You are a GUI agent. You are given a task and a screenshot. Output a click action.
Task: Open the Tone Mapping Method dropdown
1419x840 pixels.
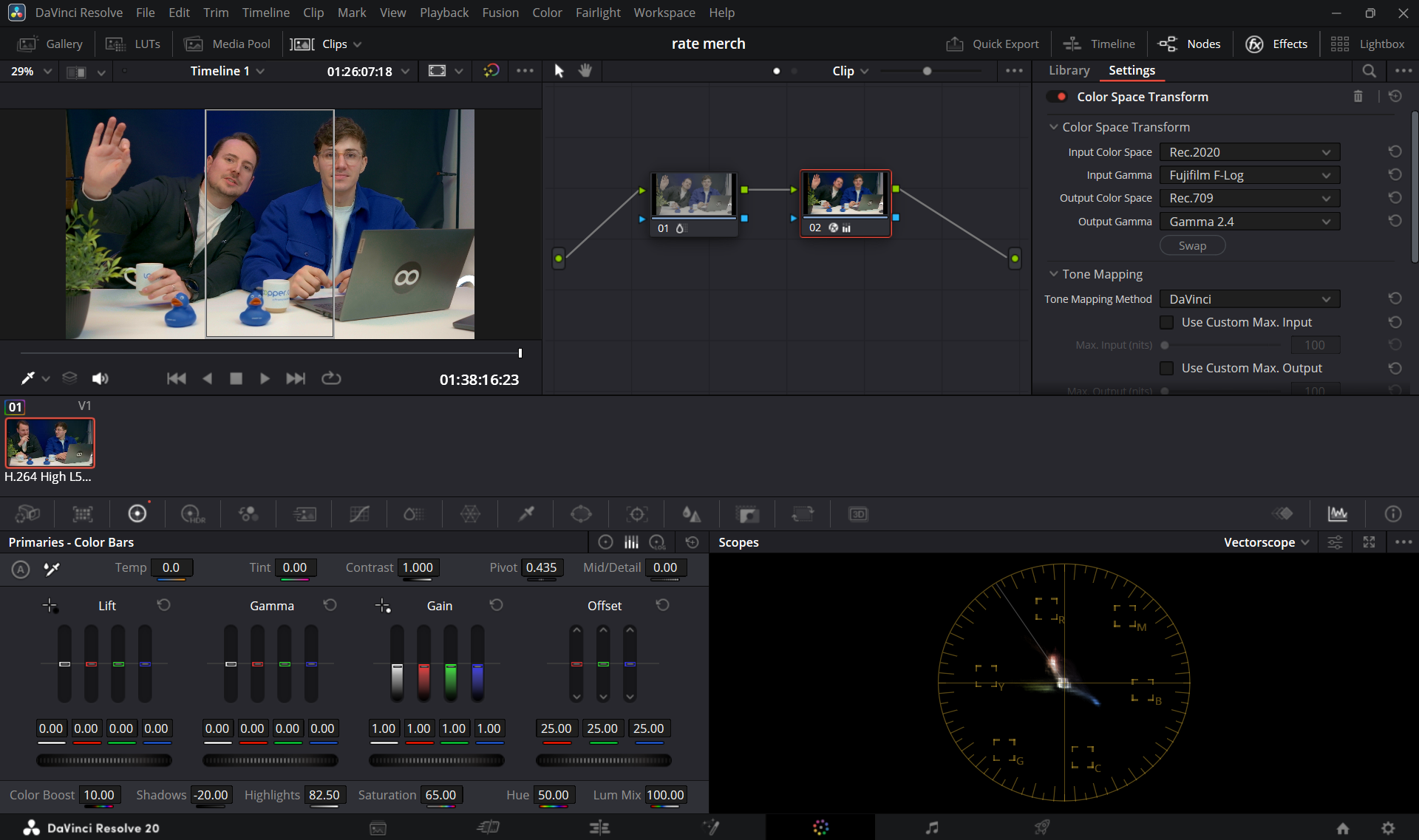click(x=1249, y=300)
